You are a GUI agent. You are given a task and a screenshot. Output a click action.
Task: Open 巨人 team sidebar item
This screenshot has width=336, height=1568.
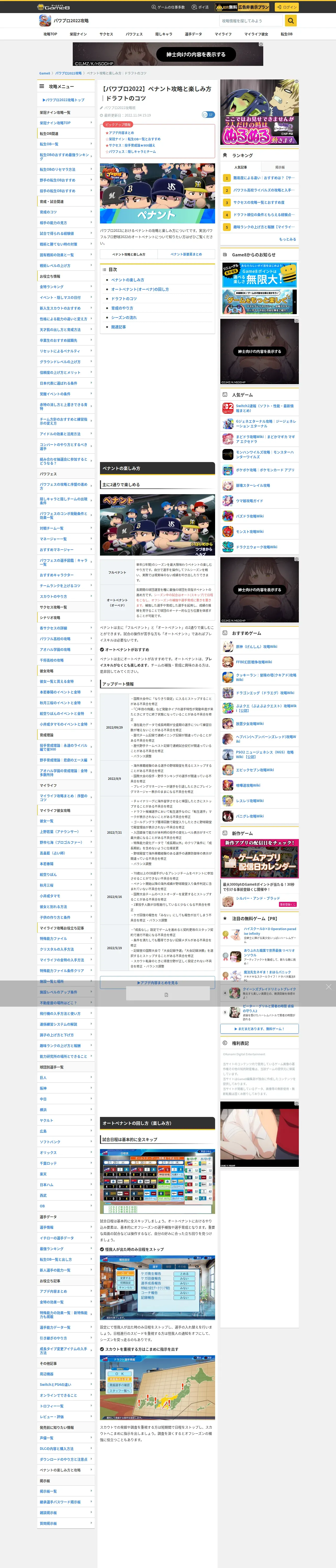[x=66, y=1077]
